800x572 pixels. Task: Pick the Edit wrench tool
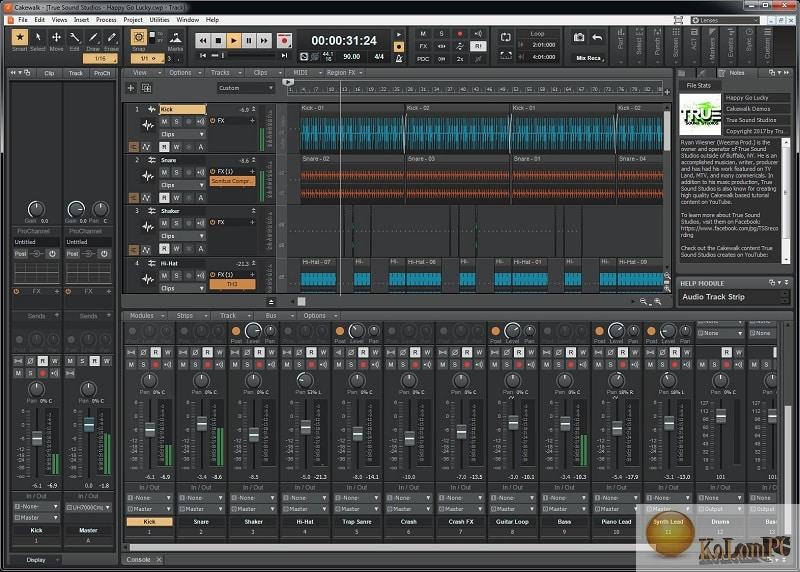click(x=74, y=37)
